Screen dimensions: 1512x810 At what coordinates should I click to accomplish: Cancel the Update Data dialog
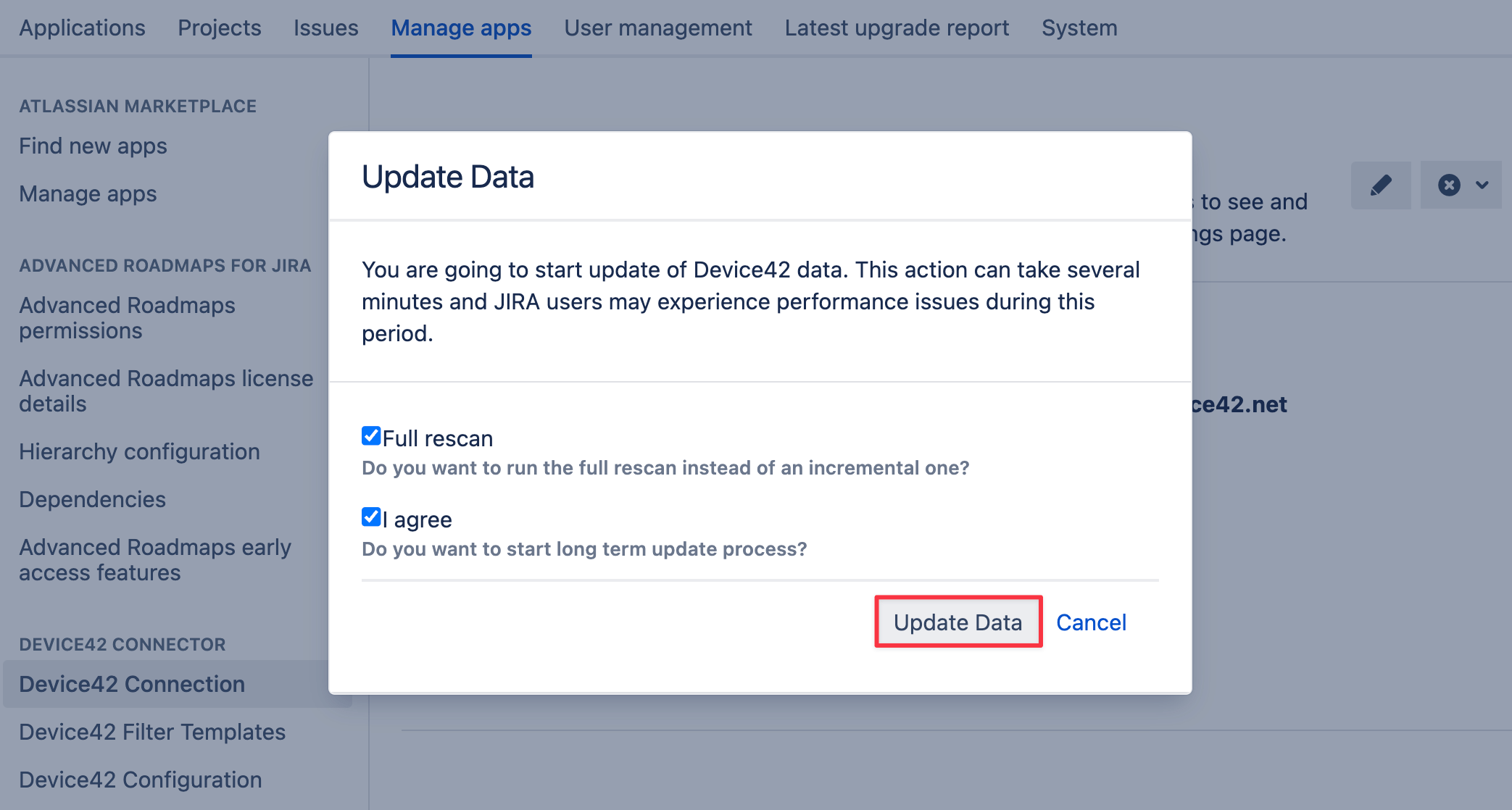click(x=1091, y=622)
